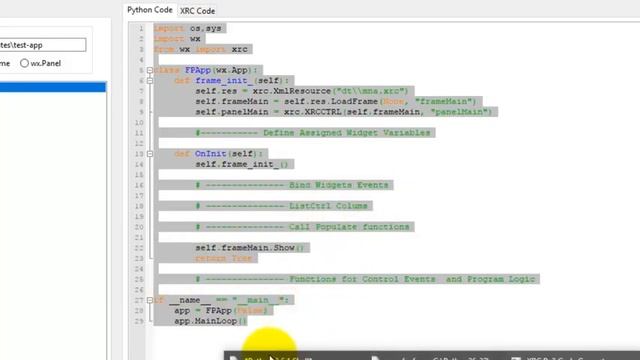Click the 'self.panelMain = xrc.XRCCTRL' line
Screen dimensions: 640x360
(x=344, y=112)
